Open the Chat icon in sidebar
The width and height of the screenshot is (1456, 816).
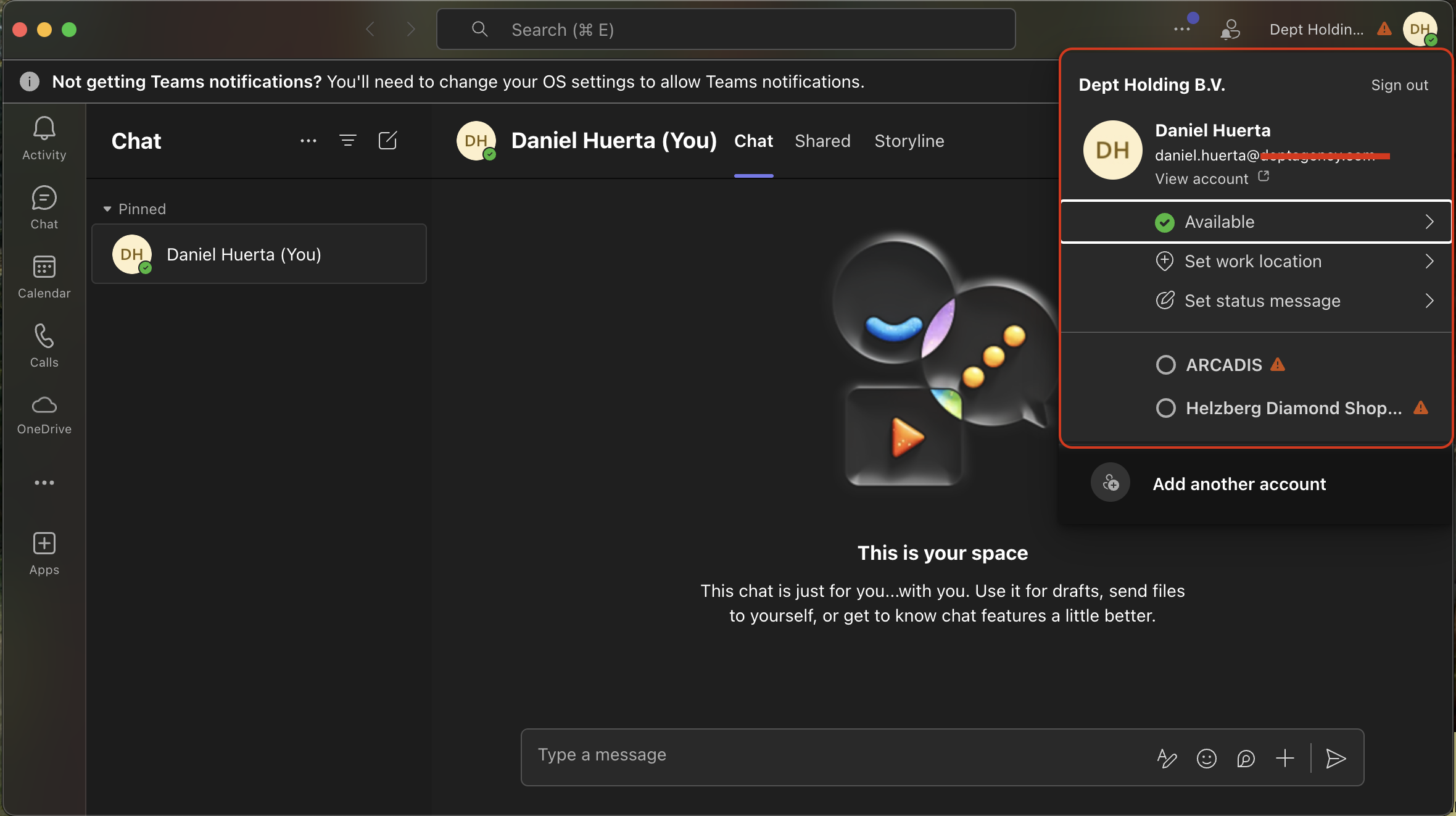tap(44, 208)
